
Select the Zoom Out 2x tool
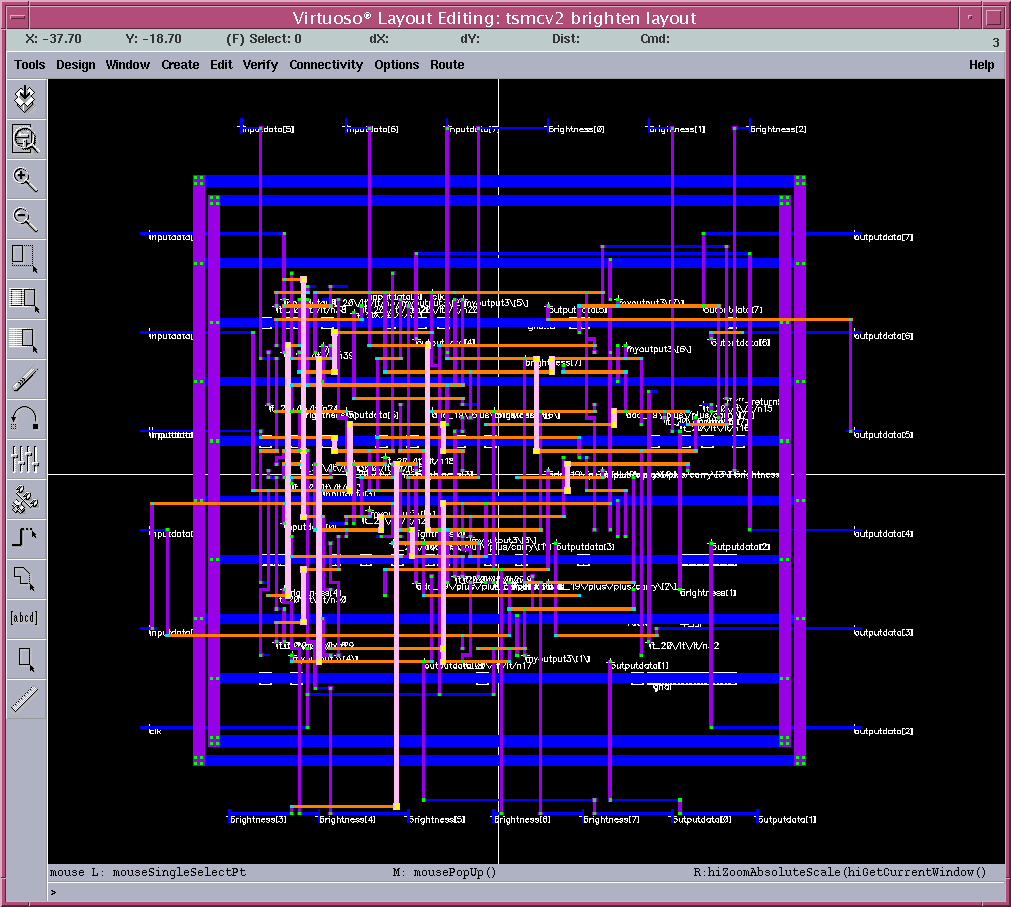pos(24,219)
